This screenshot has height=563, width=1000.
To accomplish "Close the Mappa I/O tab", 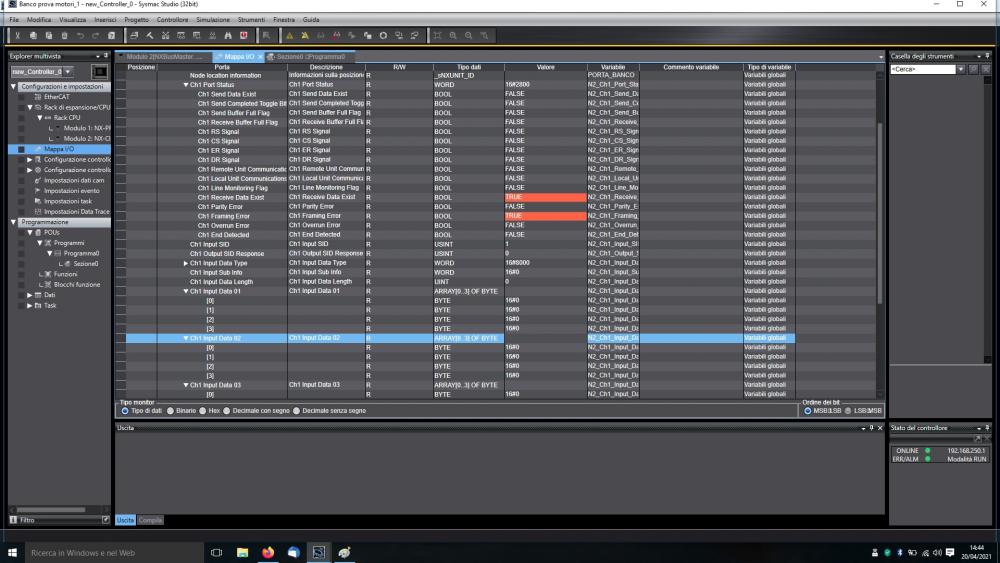I will (260, 57).
